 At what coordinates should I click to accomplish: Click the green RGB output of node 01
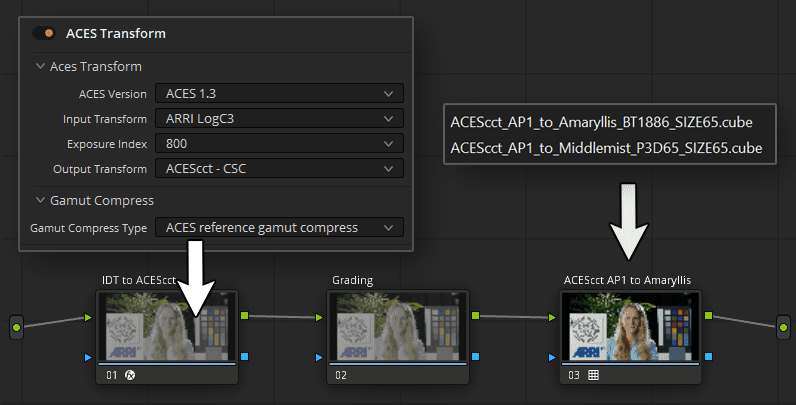pos(244,316)
